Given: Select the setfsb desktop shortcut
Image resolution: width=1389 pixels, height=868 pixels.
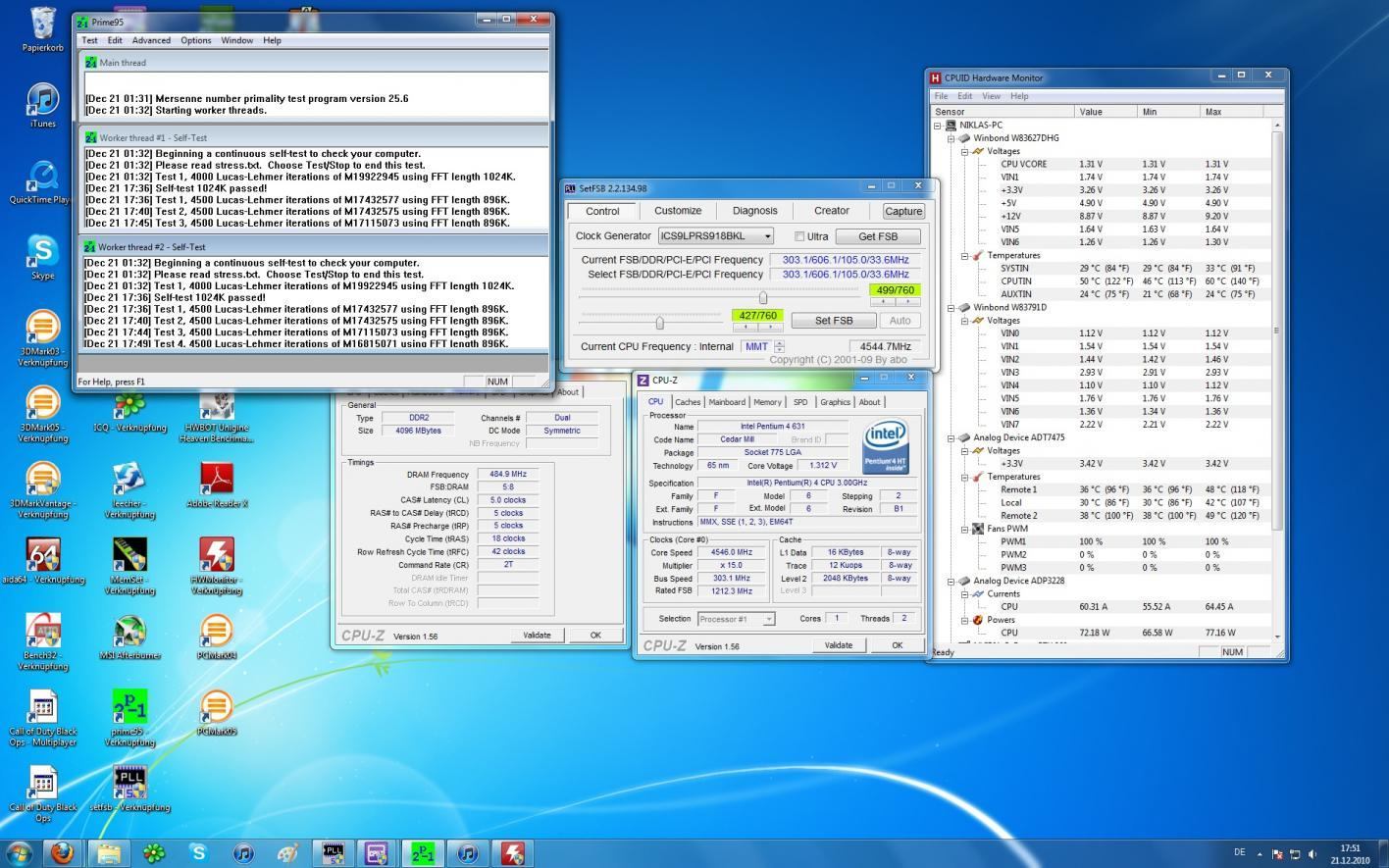Looking at the screenshot, I should (x=129, y=790).
